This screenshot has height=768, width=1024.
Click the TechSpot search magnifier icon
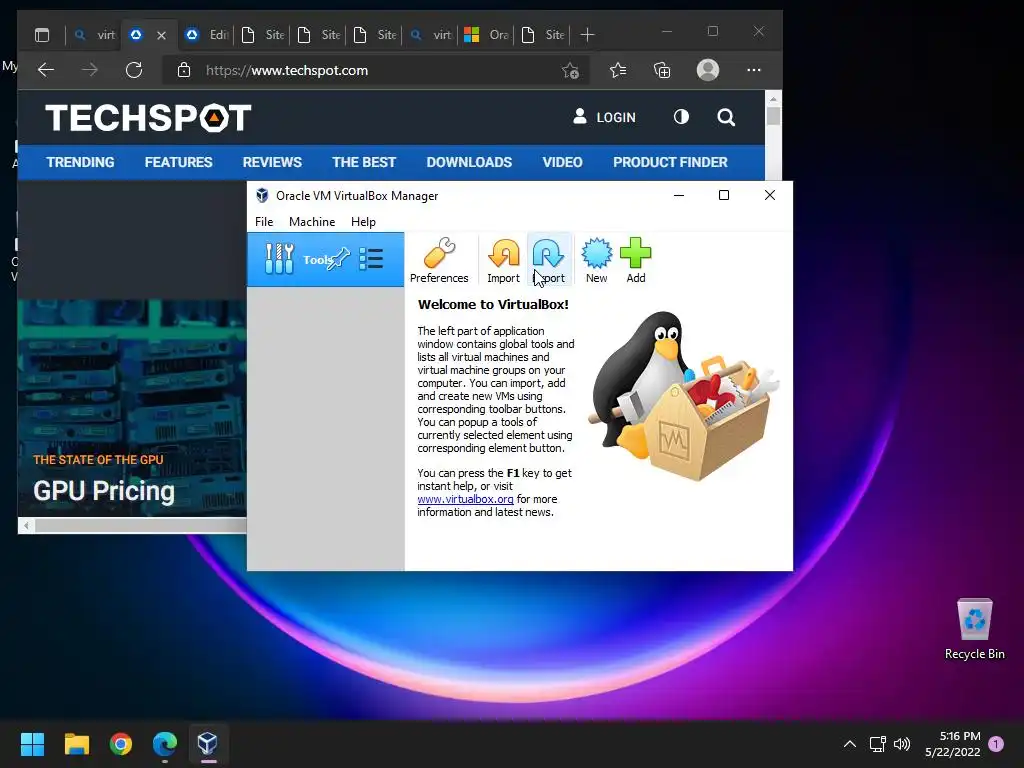click(x=726, y=118)
